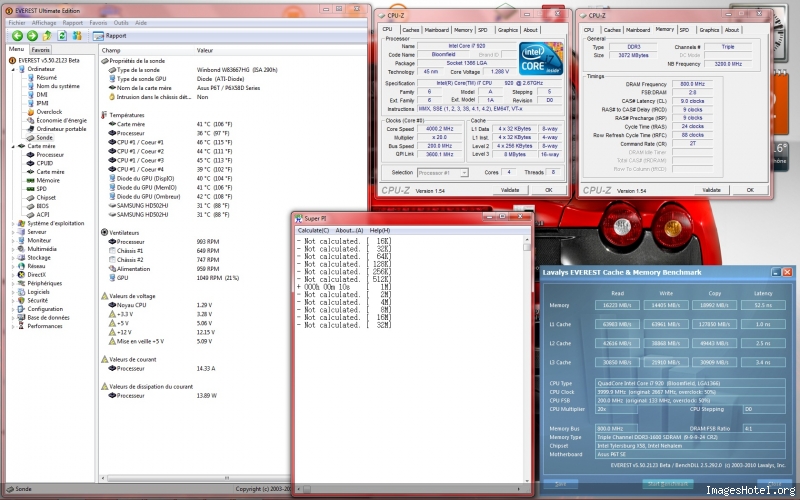Switch to the Favoris tab
This screenshot has width=800, height=500.
click(41, 49)
